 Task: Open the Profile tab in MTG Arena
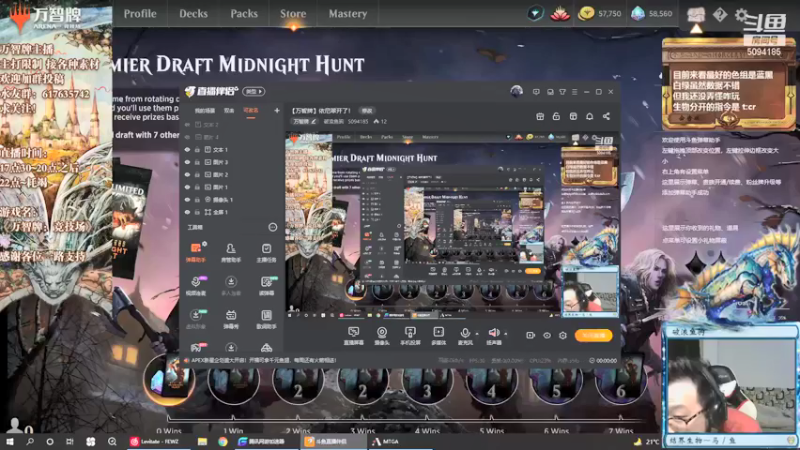(x=140, y=14)
